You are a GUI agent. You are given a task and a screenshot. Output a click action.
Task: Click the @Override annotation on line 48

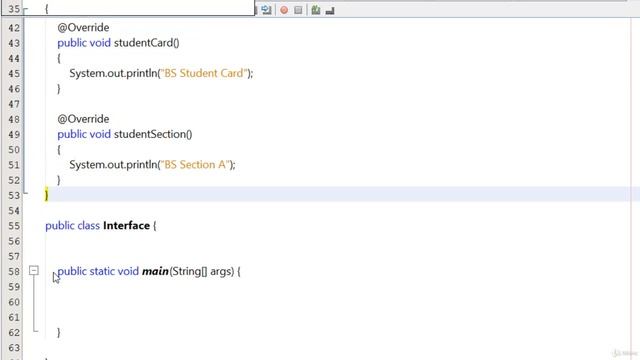83,119
